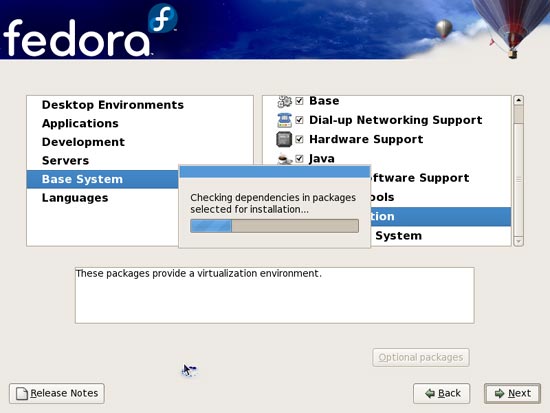The image size is (550, 413).
Task: Toggle the Hardware Support checkbox
Action: coord(299,139)
